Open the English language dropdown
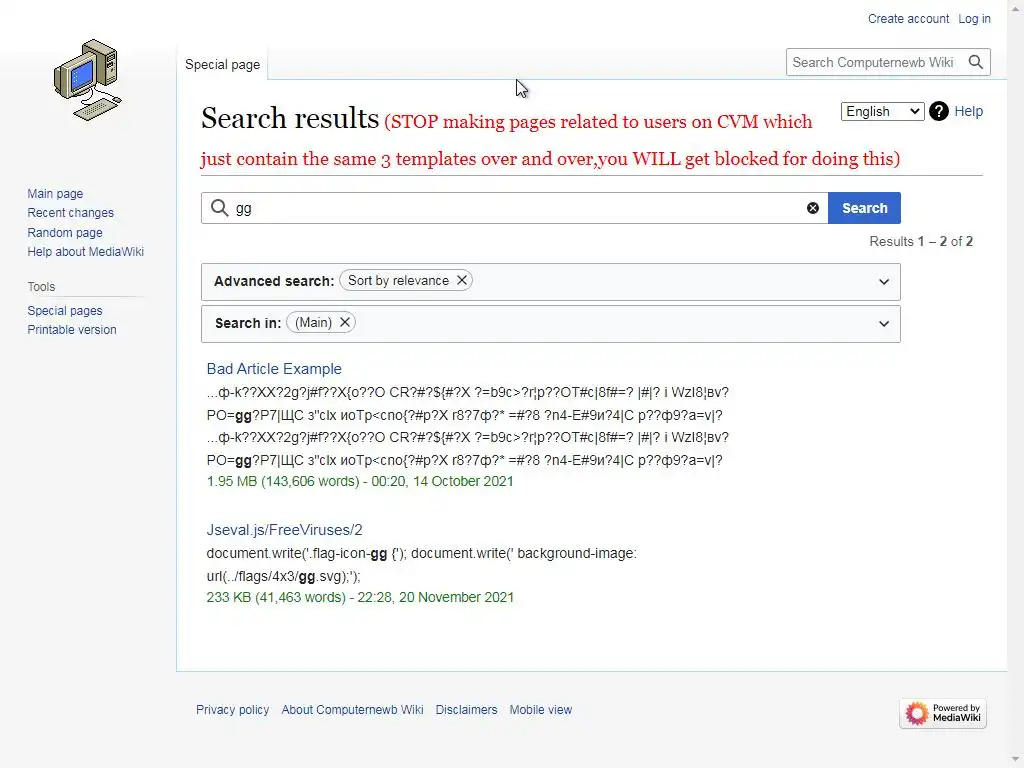Image resolution: width=1024 pixels, height=768 pixels. coord(882,111)
